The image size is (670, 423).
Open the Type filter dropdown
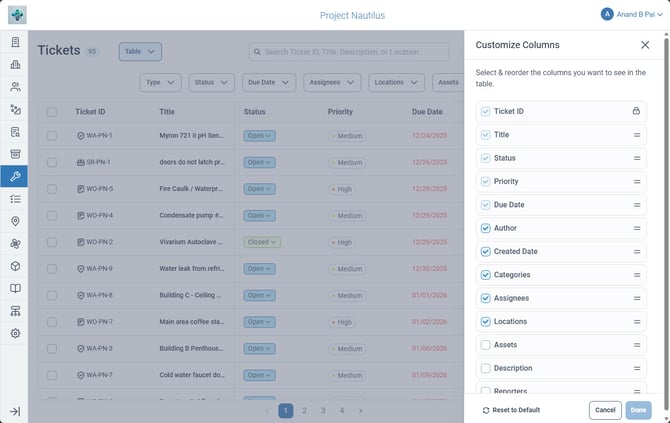[x=160, y=82]
